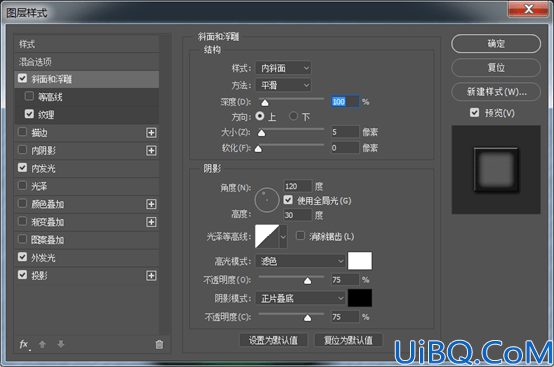Viewport: 554px width, 367px height.
Task: Select the 纹理 sub-item row
Action: (x=87, y=115)
